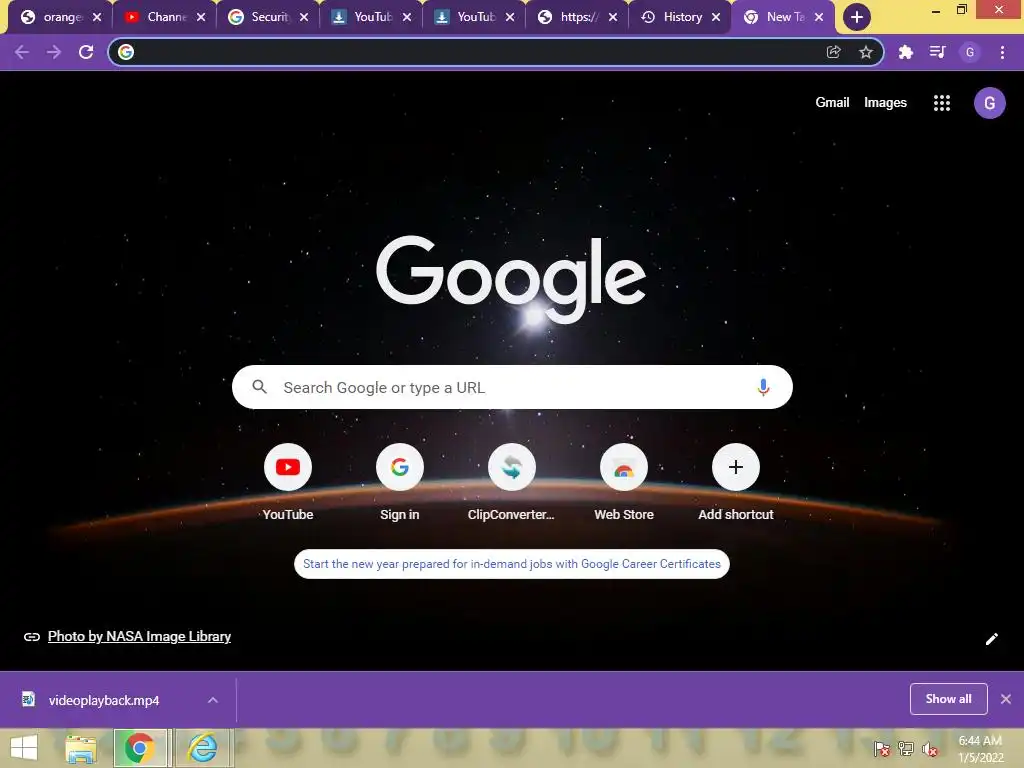Open the Action Center flag tray icon
This screenshot has height=768, width=1024.
click(882, 749)
